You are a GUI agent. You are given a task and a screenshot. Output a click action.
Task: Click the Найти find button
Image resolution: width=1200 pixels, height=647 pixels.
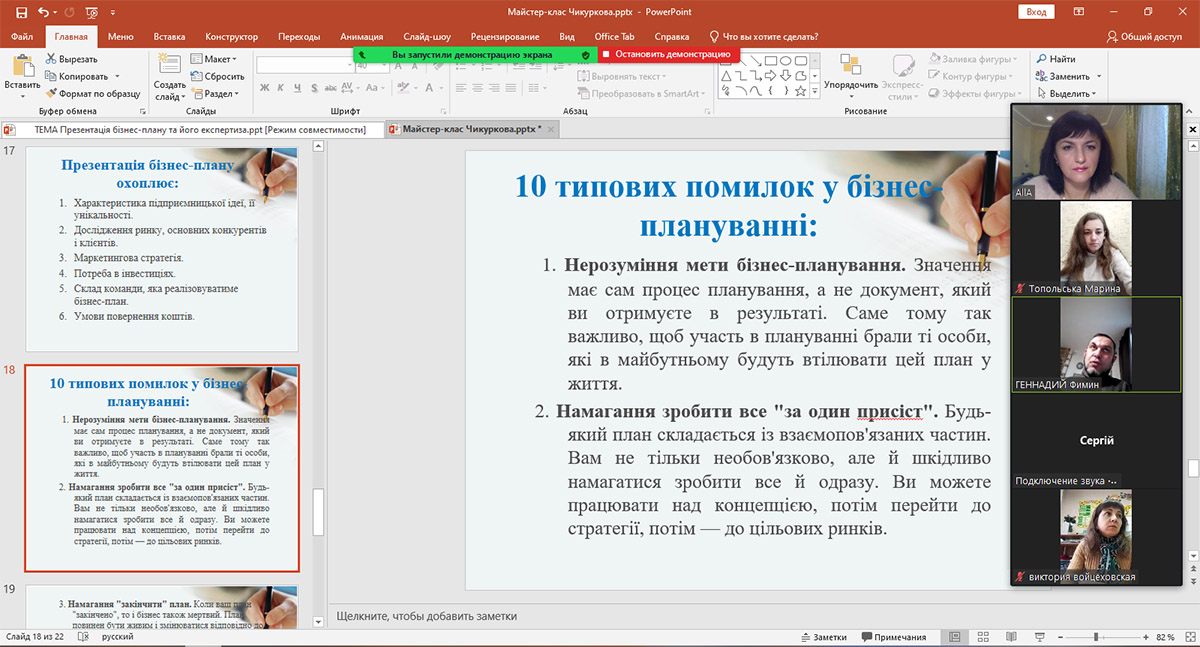point(1055,59)
